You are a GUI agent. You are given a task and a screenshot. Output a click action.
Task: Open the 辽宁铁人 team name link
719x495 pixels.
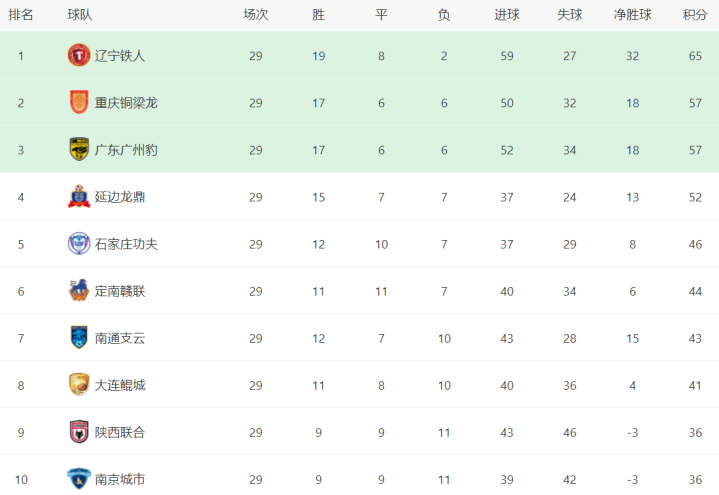tap(120, 56)
